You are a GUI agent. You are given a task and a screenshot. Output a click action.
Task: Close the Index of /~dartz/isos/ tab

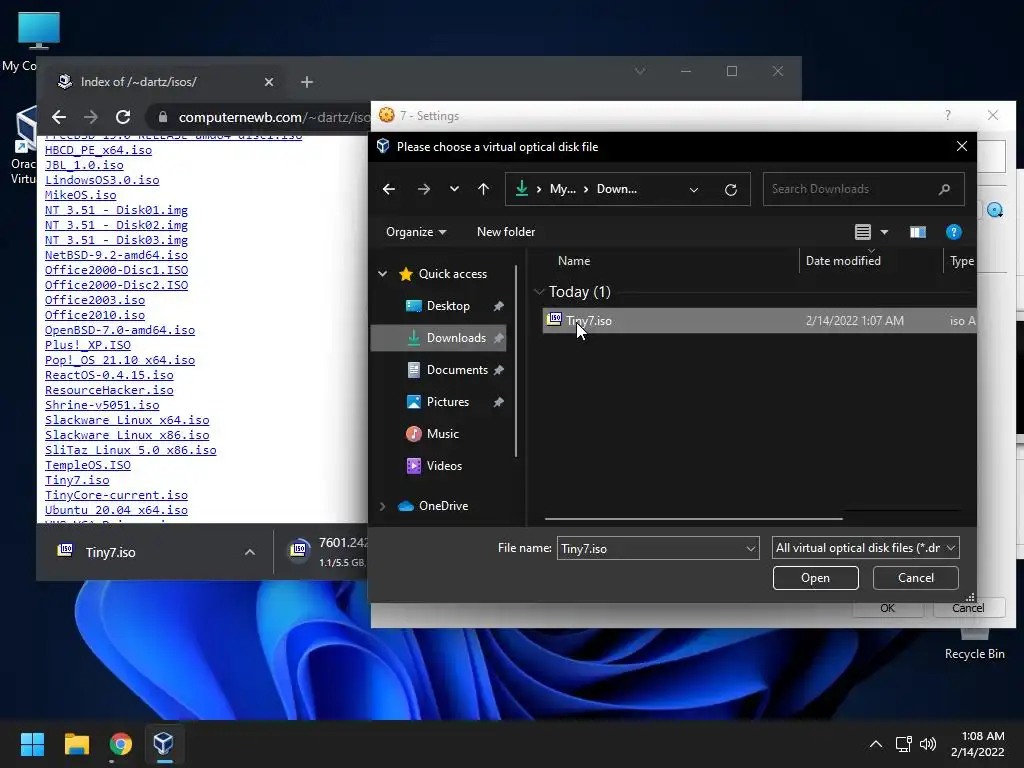268,82
